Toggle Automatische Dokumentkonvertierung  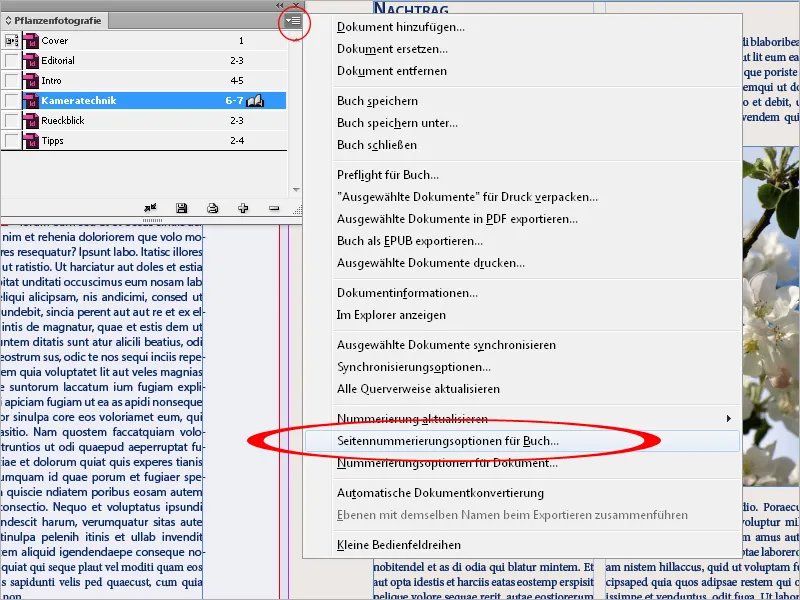pos(440,493)
